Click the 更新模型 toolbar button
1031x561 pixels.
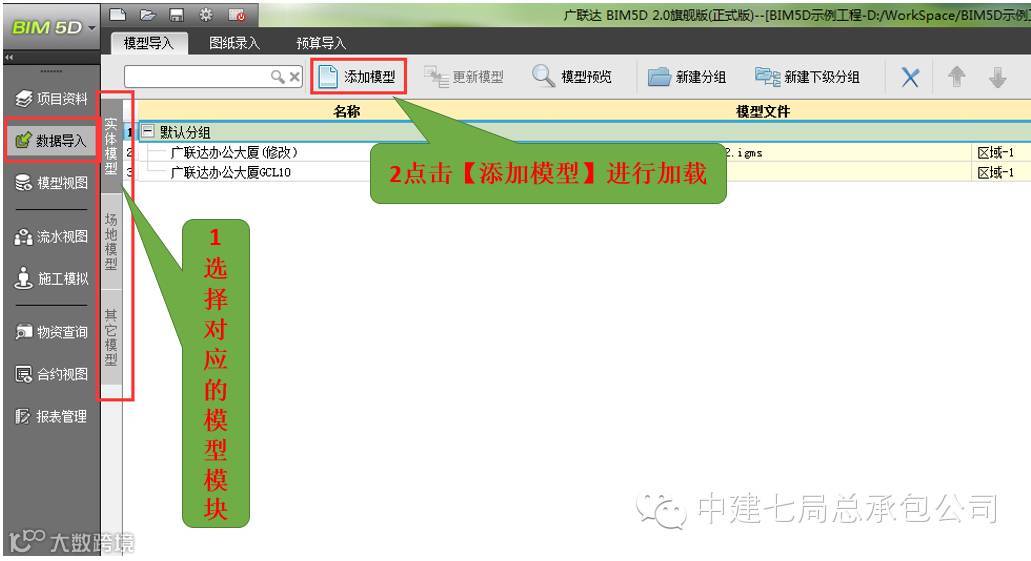[464, 77]
